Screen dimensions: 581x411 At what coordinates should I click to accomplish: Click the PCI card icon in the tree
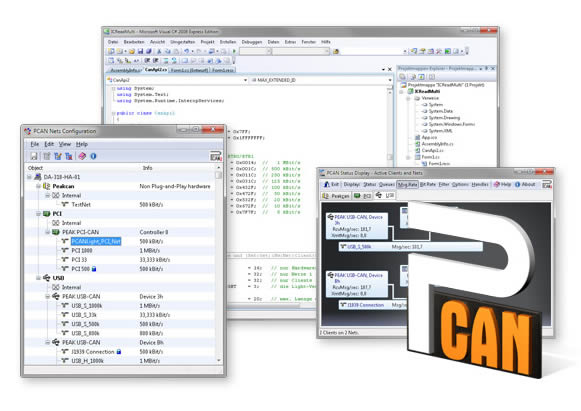click(46, 214)
